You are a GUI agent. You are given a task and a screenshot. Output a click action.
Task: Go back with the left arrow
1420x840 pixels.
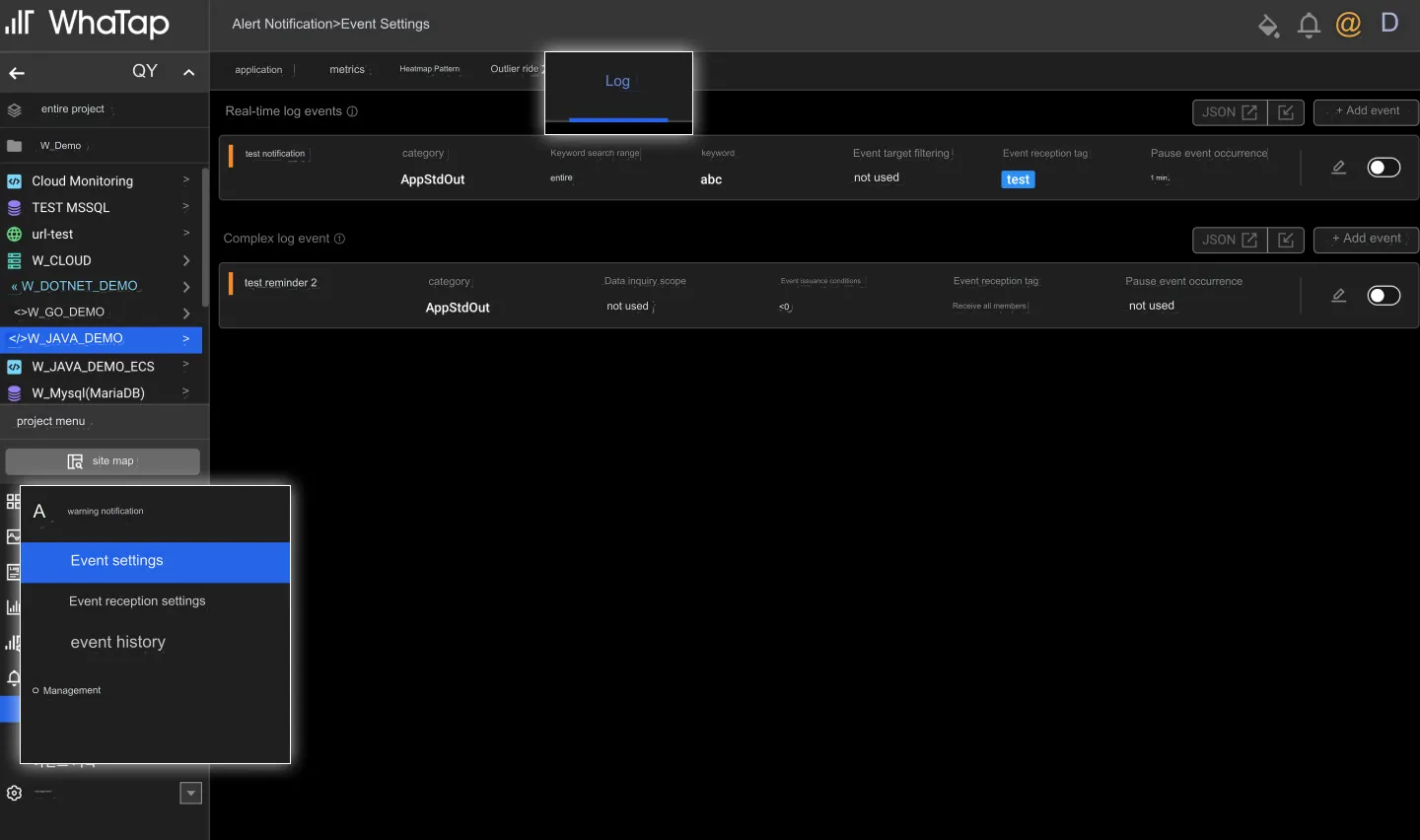point(17,73)
